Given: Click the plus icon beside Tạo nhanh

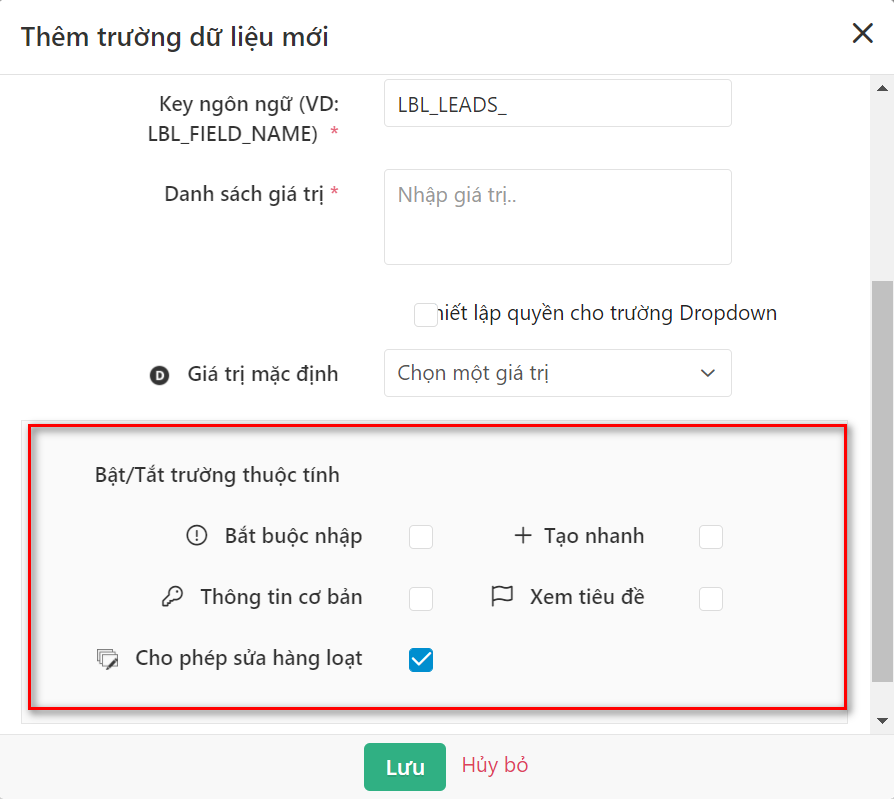Looking at the screenshot, I should 521,536.
